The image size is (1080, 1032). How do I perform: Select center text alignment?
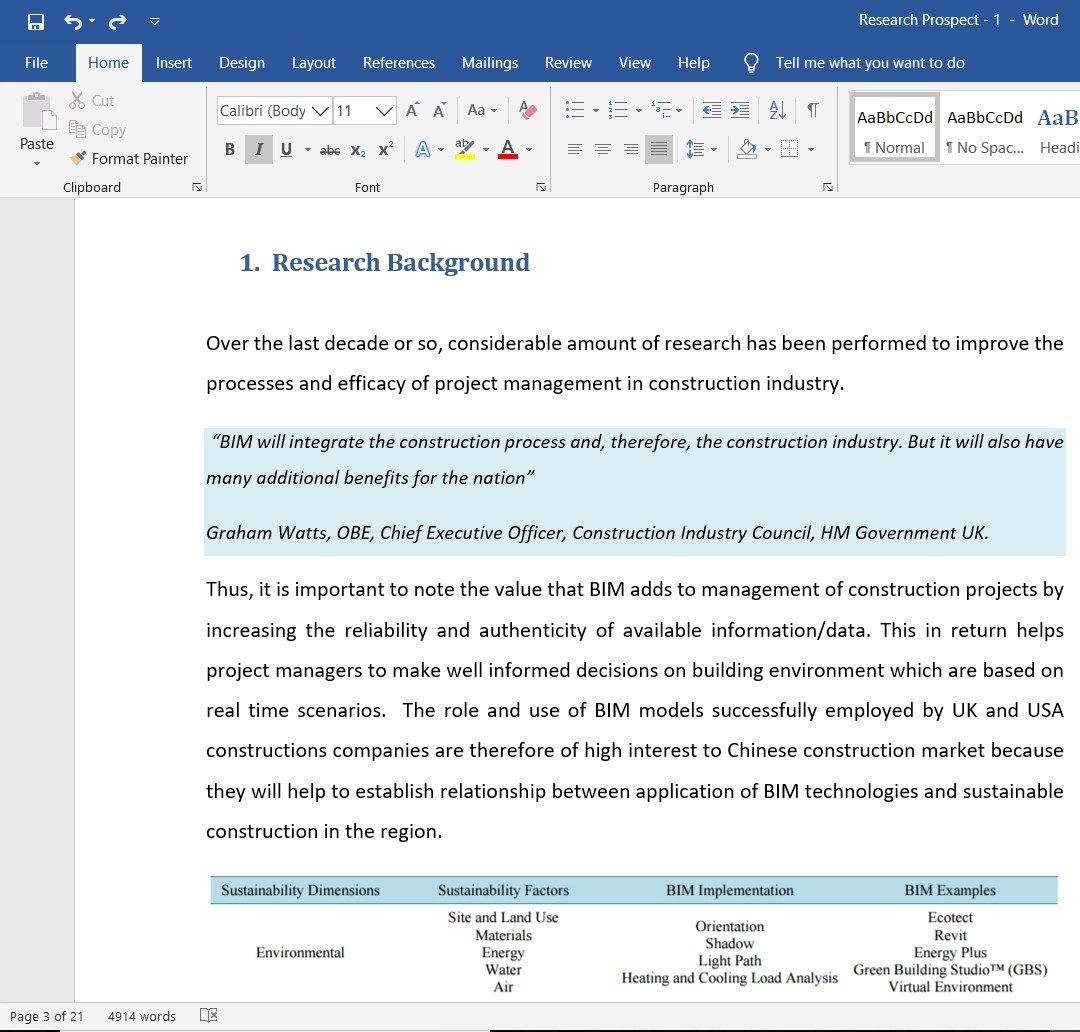(x=602, y=148)
